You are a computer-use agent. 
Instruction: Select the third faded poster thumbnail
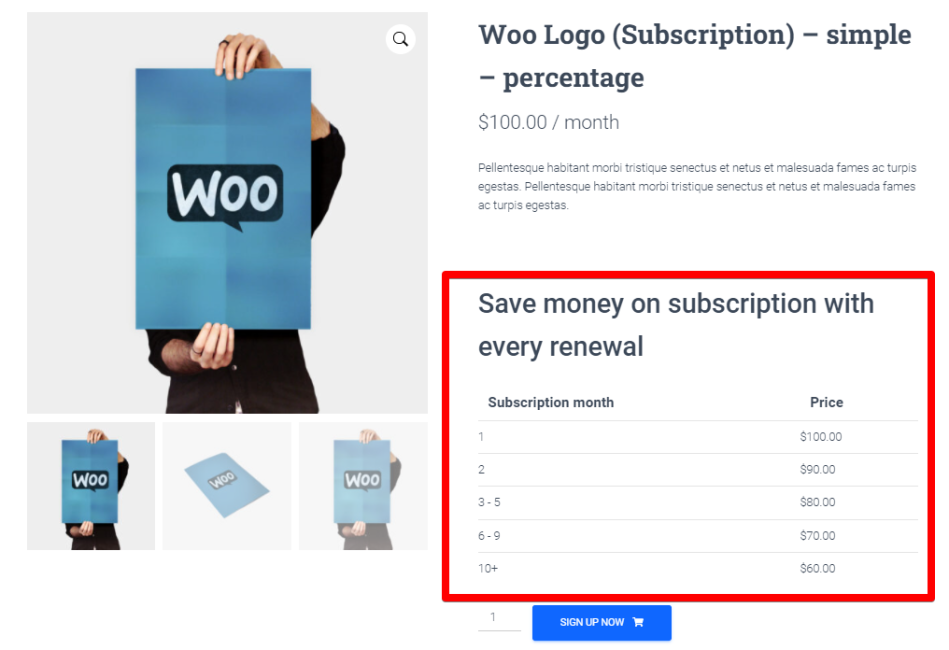point(363,486)
